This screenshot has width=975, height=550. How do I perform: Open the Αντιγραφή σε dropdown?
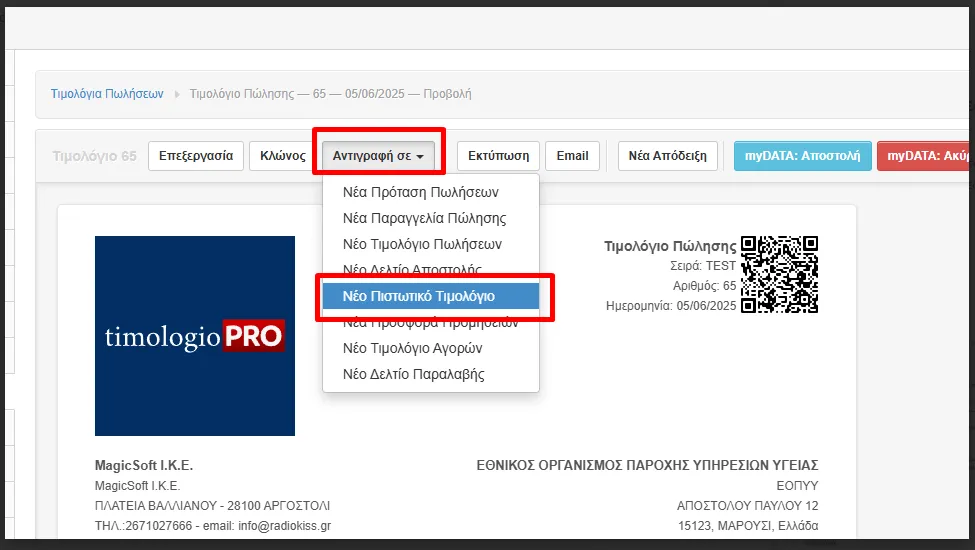click(378, 156)
